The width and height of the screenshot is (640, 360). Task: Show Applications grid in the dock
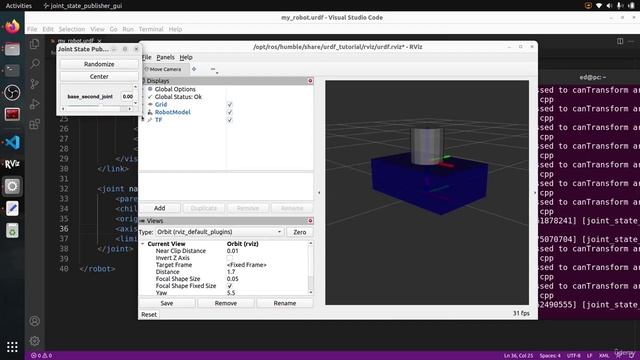(x=12, y=347)
